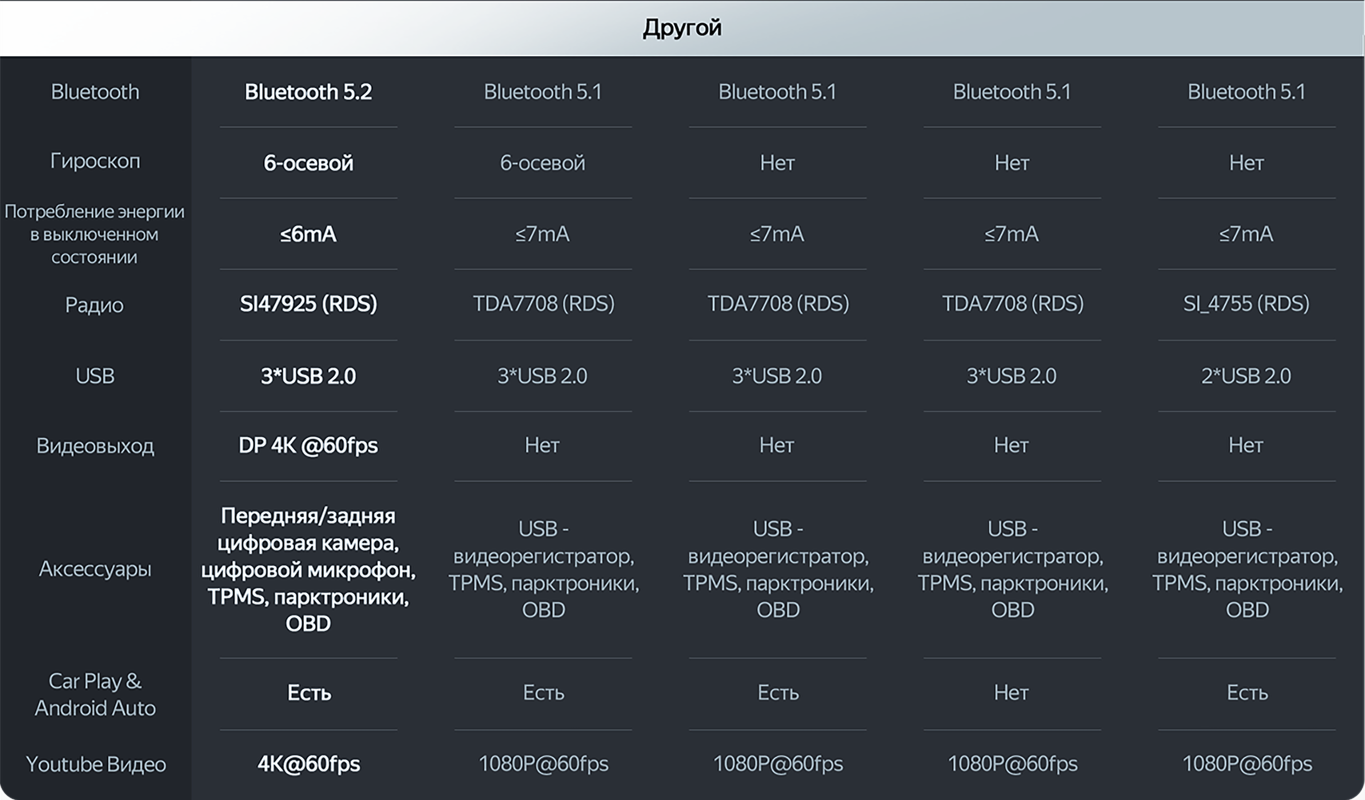This screenshot has height=800, width=1365.
Task: Select the "≤6mA" power consumption value
Action: coord(308,234)
